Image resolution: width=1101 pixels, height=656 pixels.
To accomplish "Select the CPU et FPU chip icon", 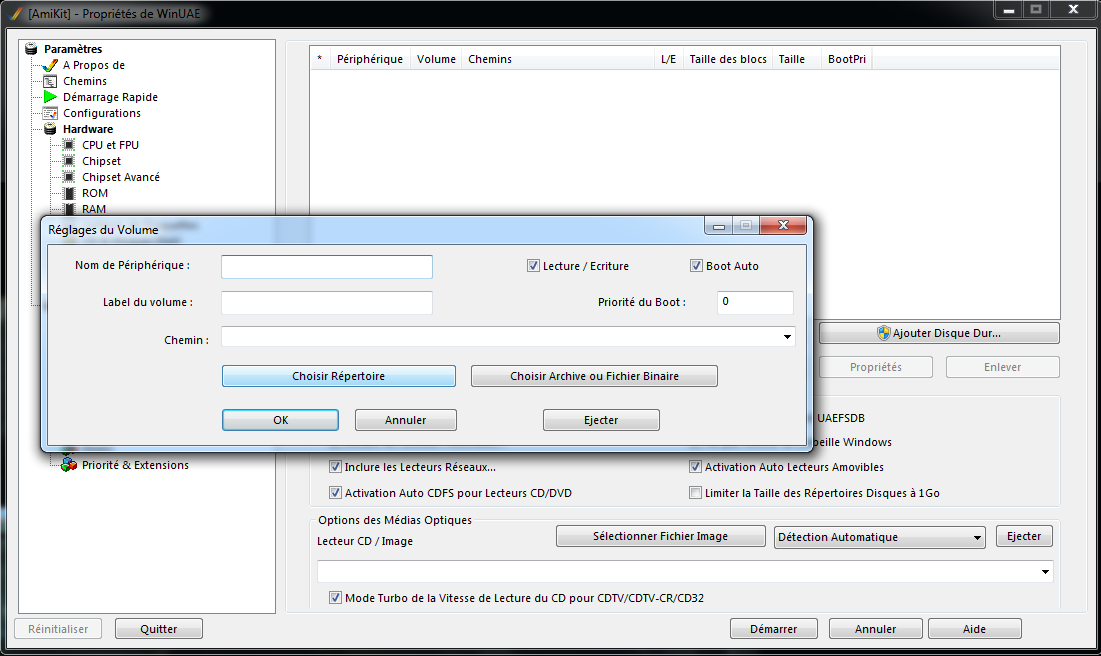I will click(x=69, y=145).
